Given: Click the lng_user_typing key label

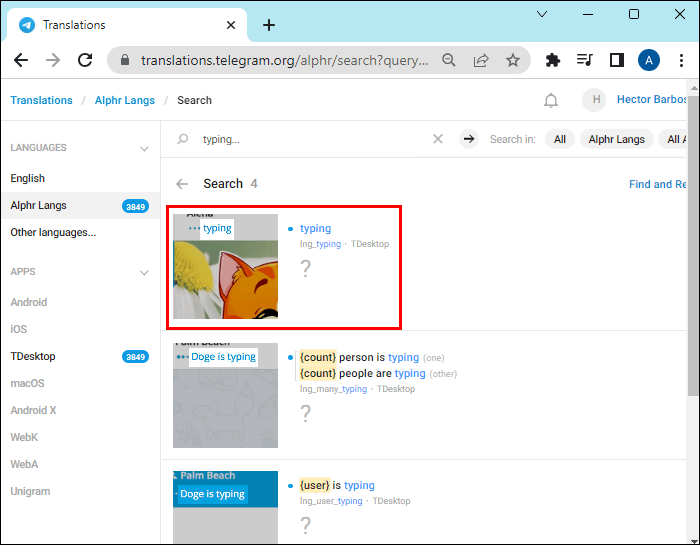Looking at the screenshot, I should click(x=331, y=501).
